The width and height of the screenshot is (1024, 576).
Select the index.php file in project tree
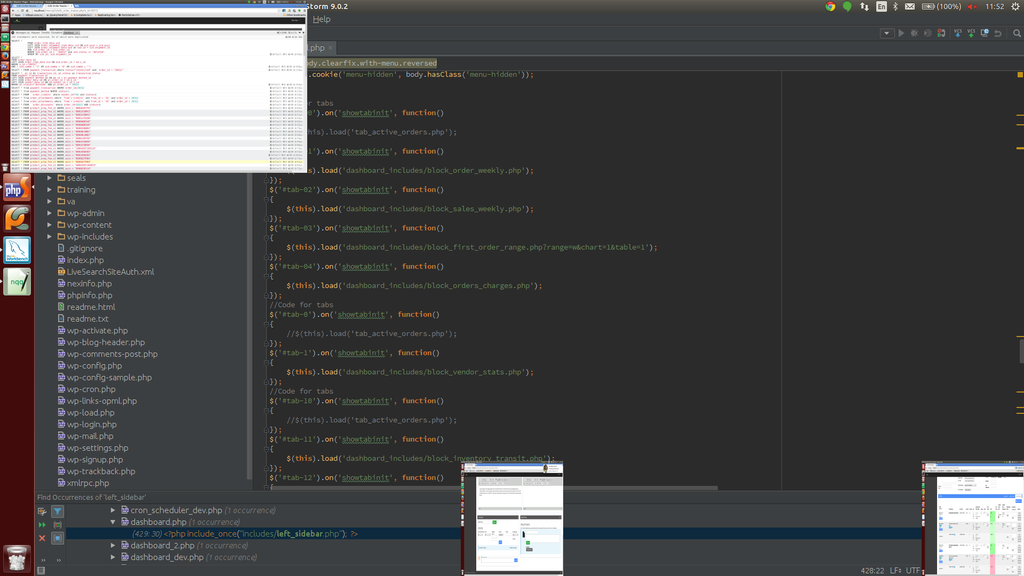(x=85, y=260)
